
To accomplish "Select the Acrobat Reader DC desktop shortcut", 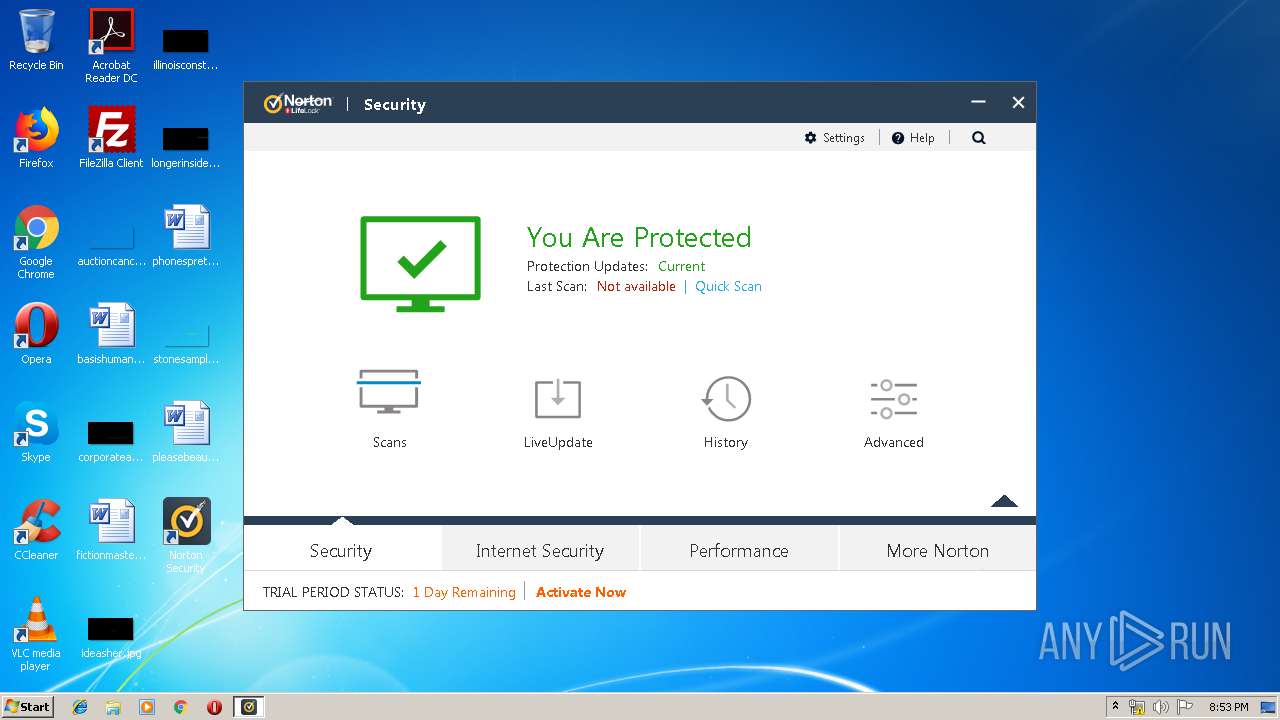I will (111, 46).
